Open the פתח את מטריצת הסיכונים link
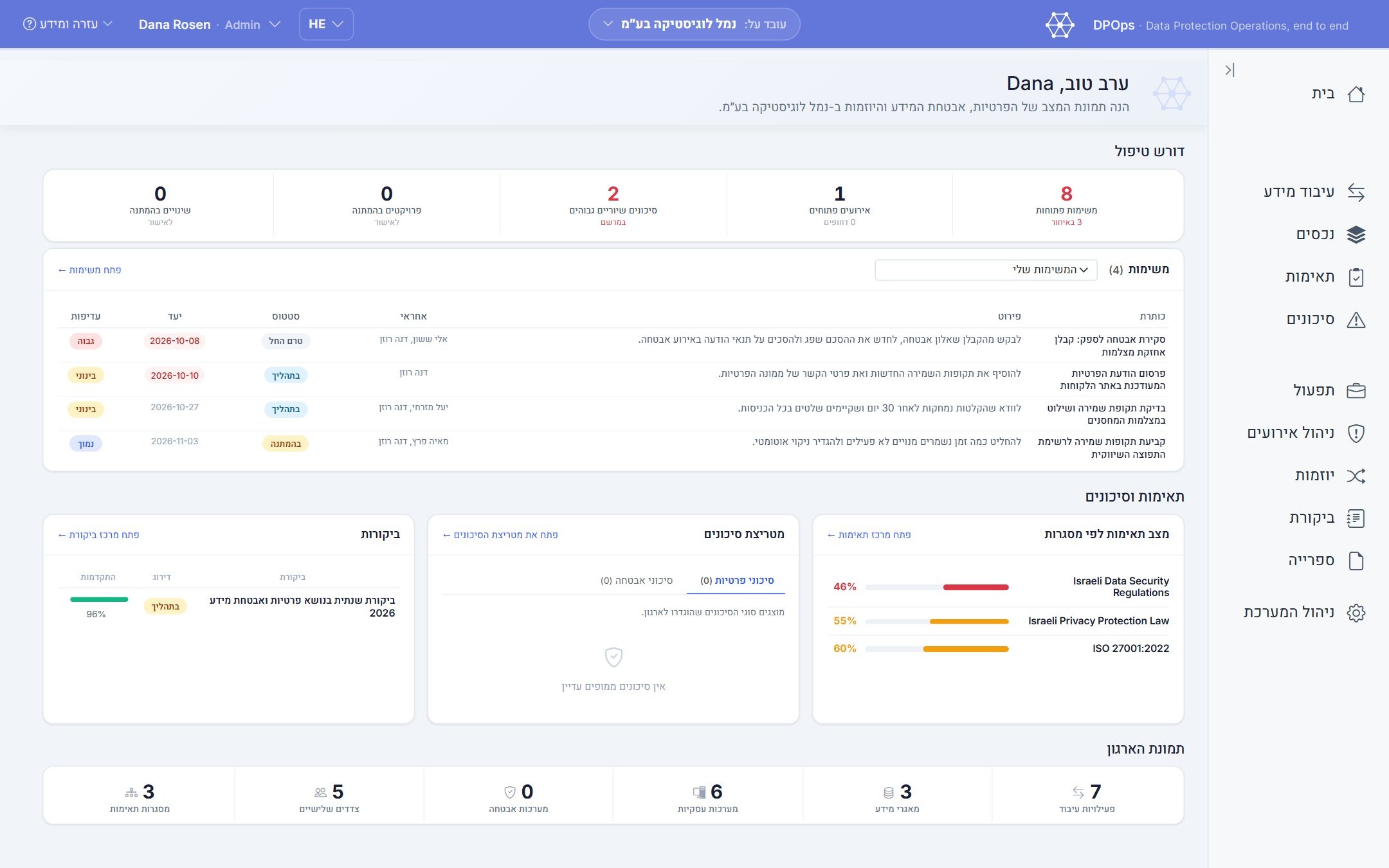The image size is (1389, 868). tap(500, 535)
